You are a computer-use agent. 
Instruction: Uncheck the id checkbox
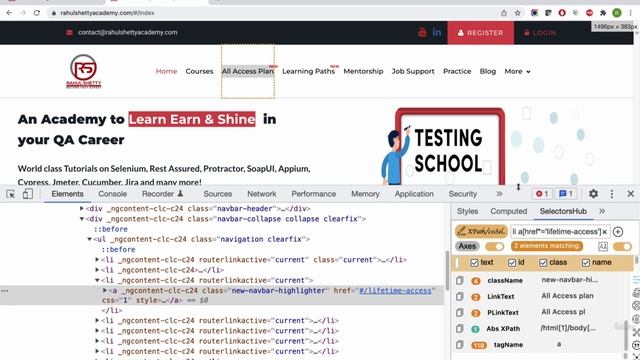click(x=512, y=262)
